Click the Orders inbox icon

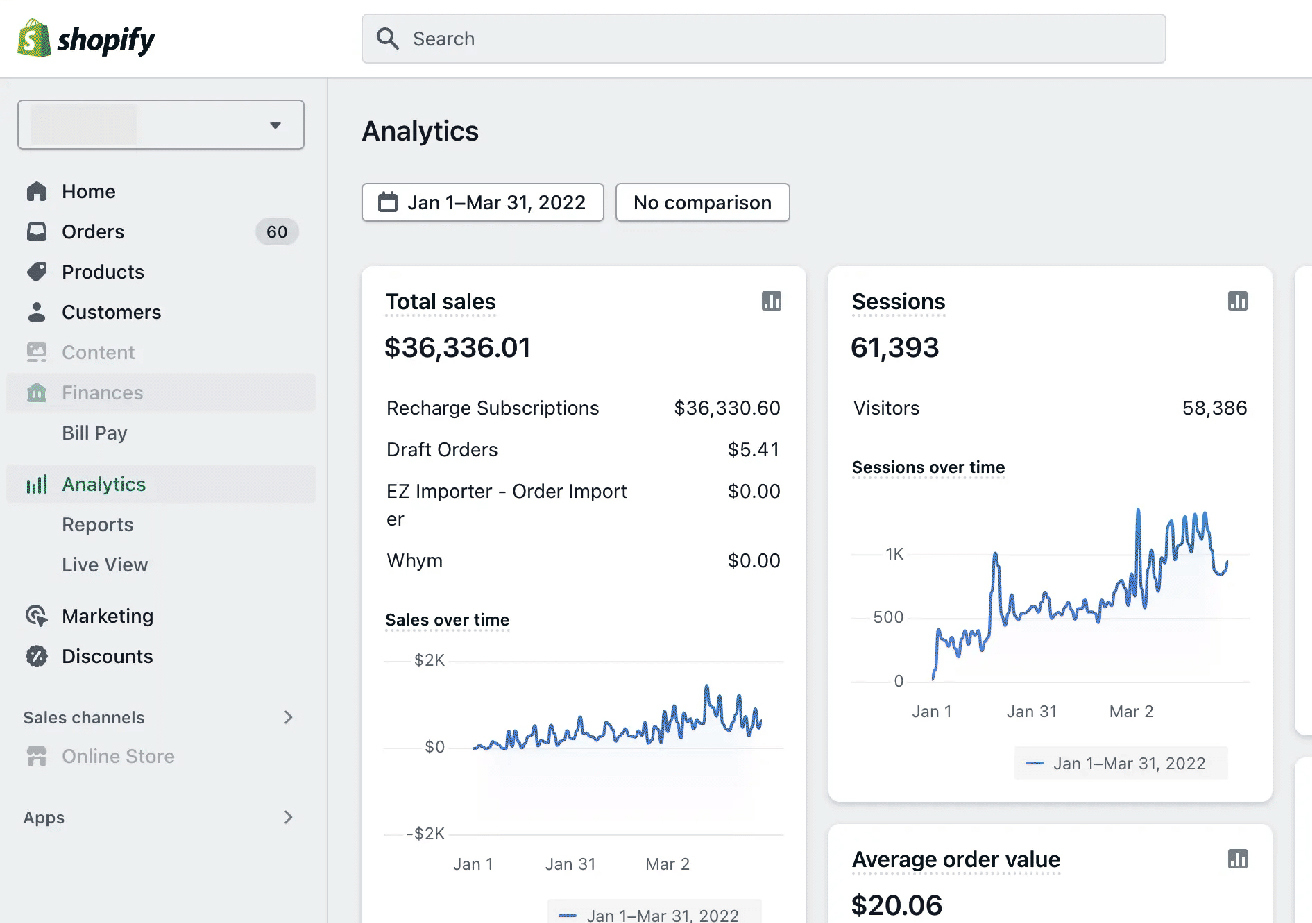click(37, 231)
